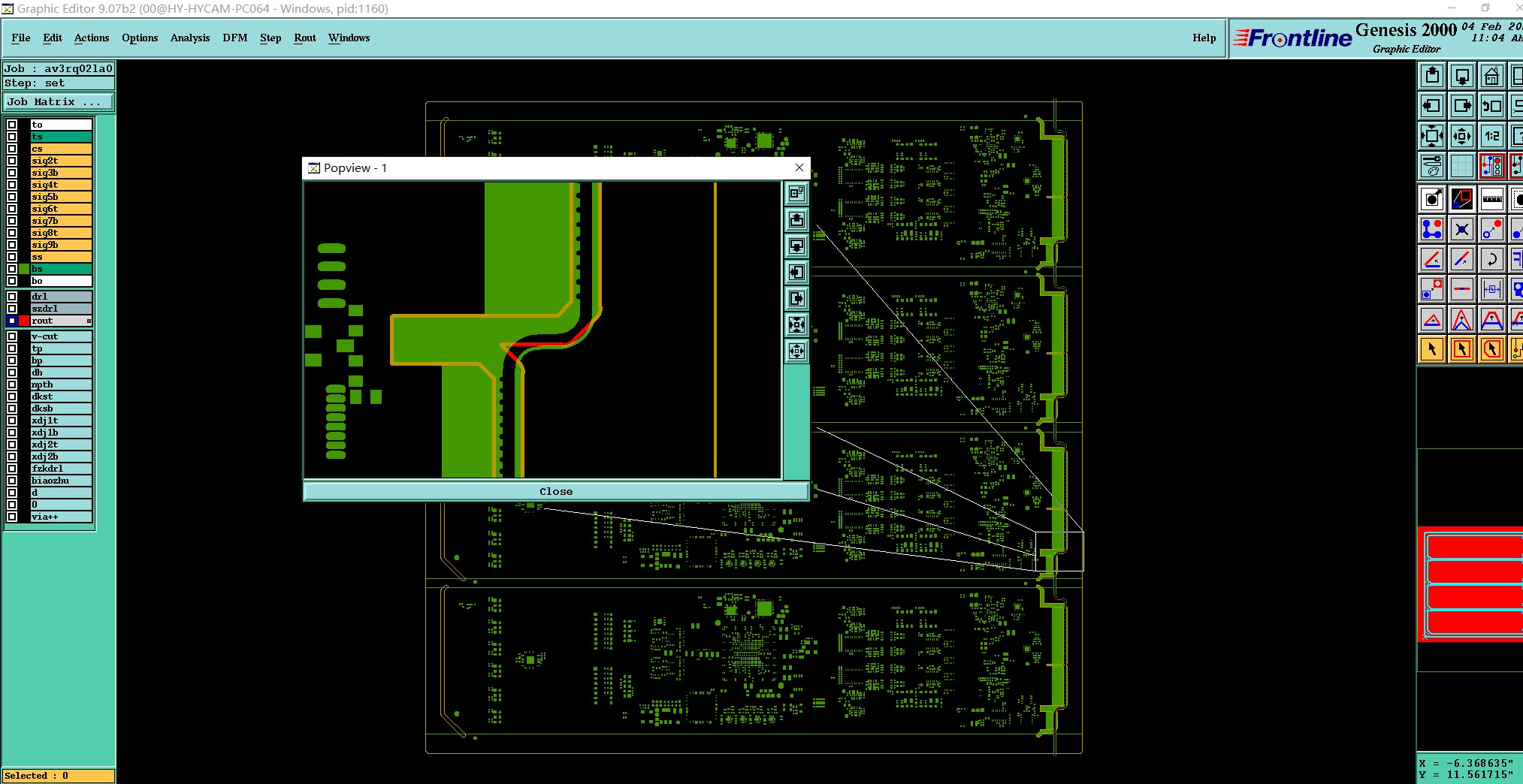Open the Windows menu
The width and height of the screenshot is (1523, 784).
click(x=349, y=38)
